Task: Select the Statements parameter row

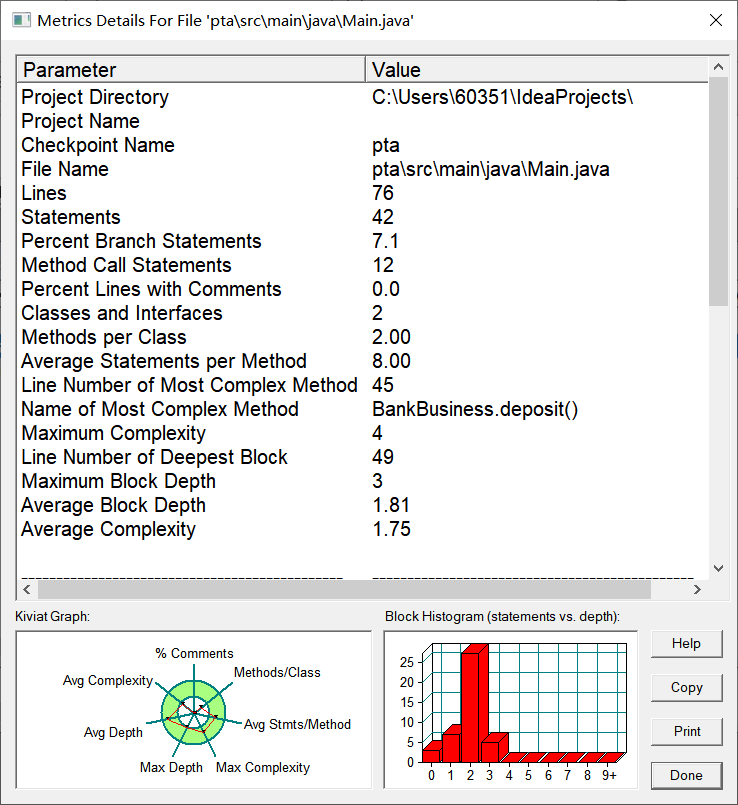Action: (363, 217)
